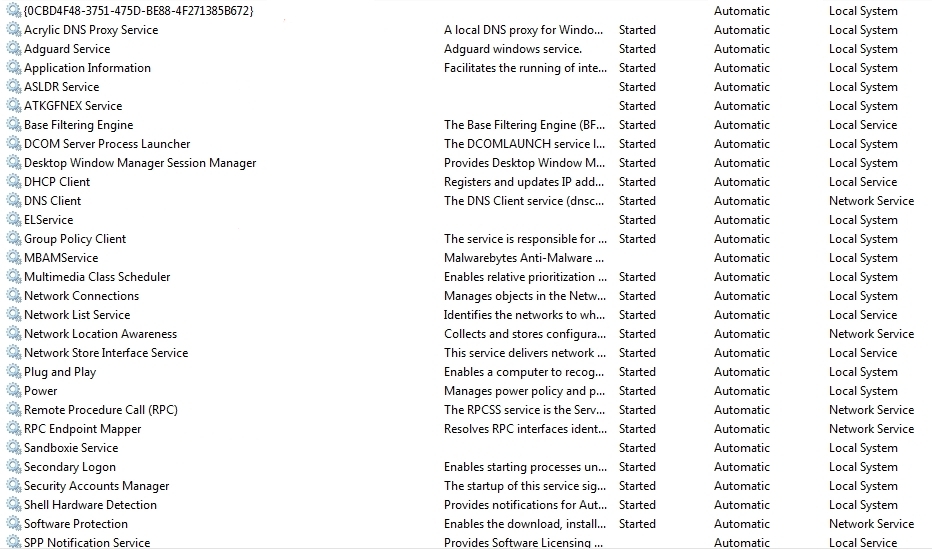Select Remote Procedure Call (RPC) service
The image size is (932, 550).
100,410
